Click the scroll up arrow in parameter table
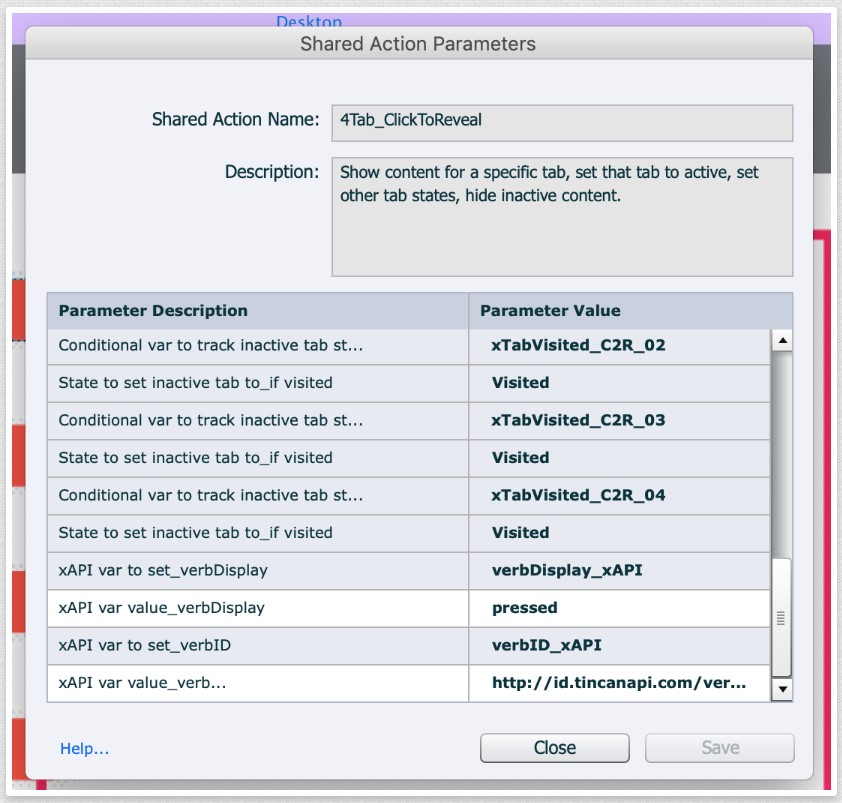The width and height of the screenshot is (842, 803). click(782, 342)
